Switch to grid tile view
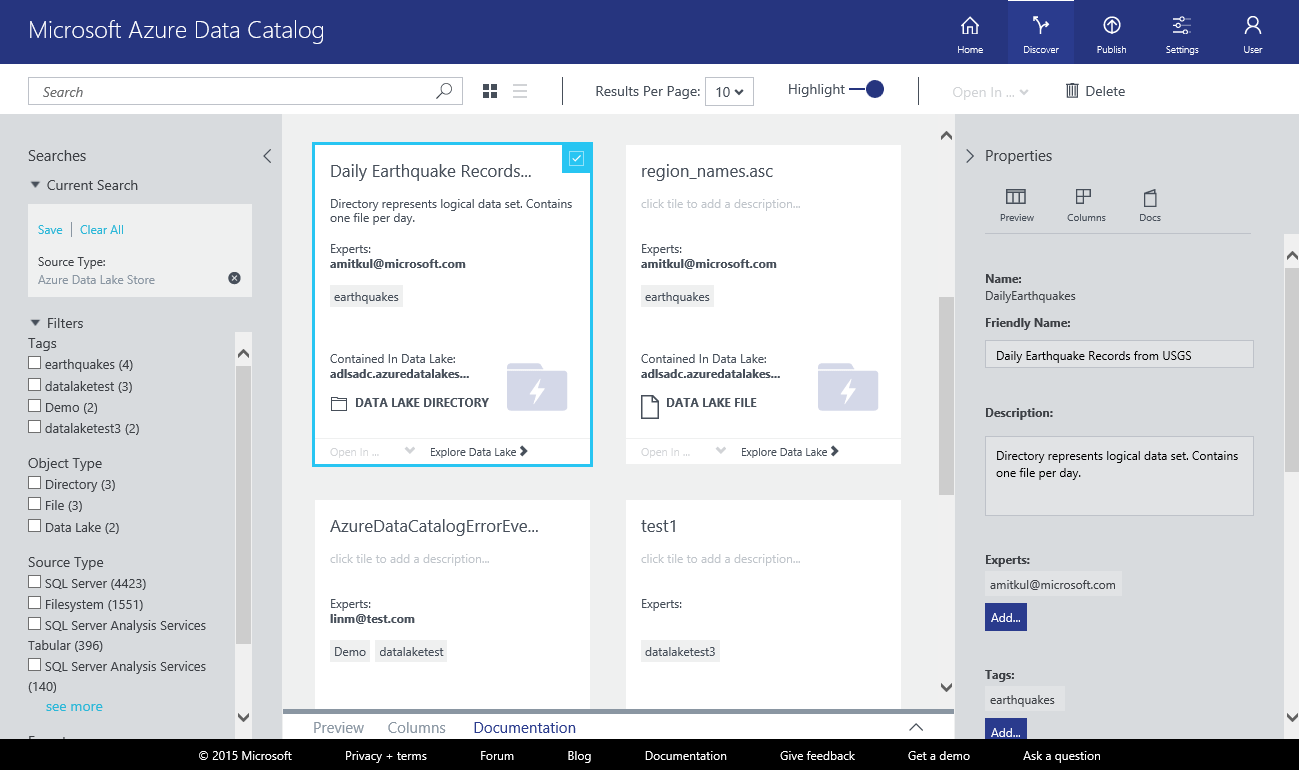1299x770 pixels. (490, 91)
